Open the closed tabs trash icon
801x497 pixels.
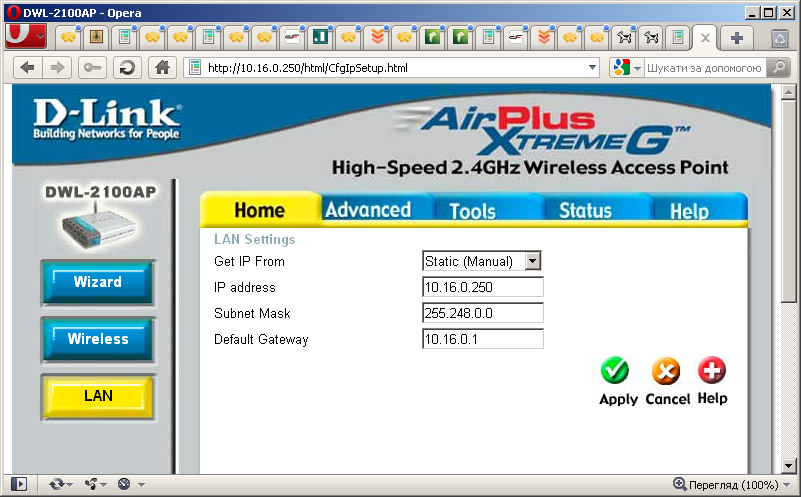[780, 38]
